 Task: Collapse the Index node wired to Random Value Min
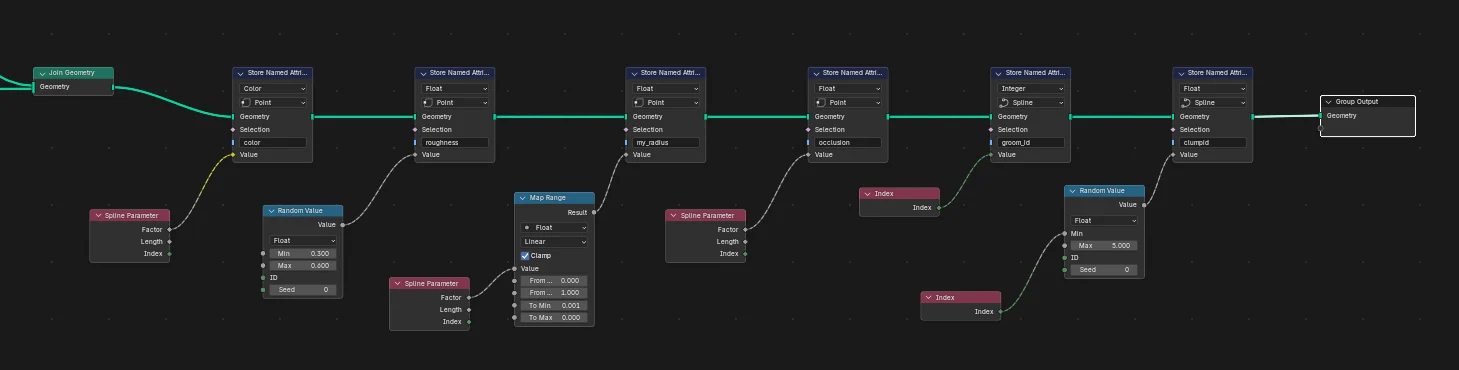(929, 298)
